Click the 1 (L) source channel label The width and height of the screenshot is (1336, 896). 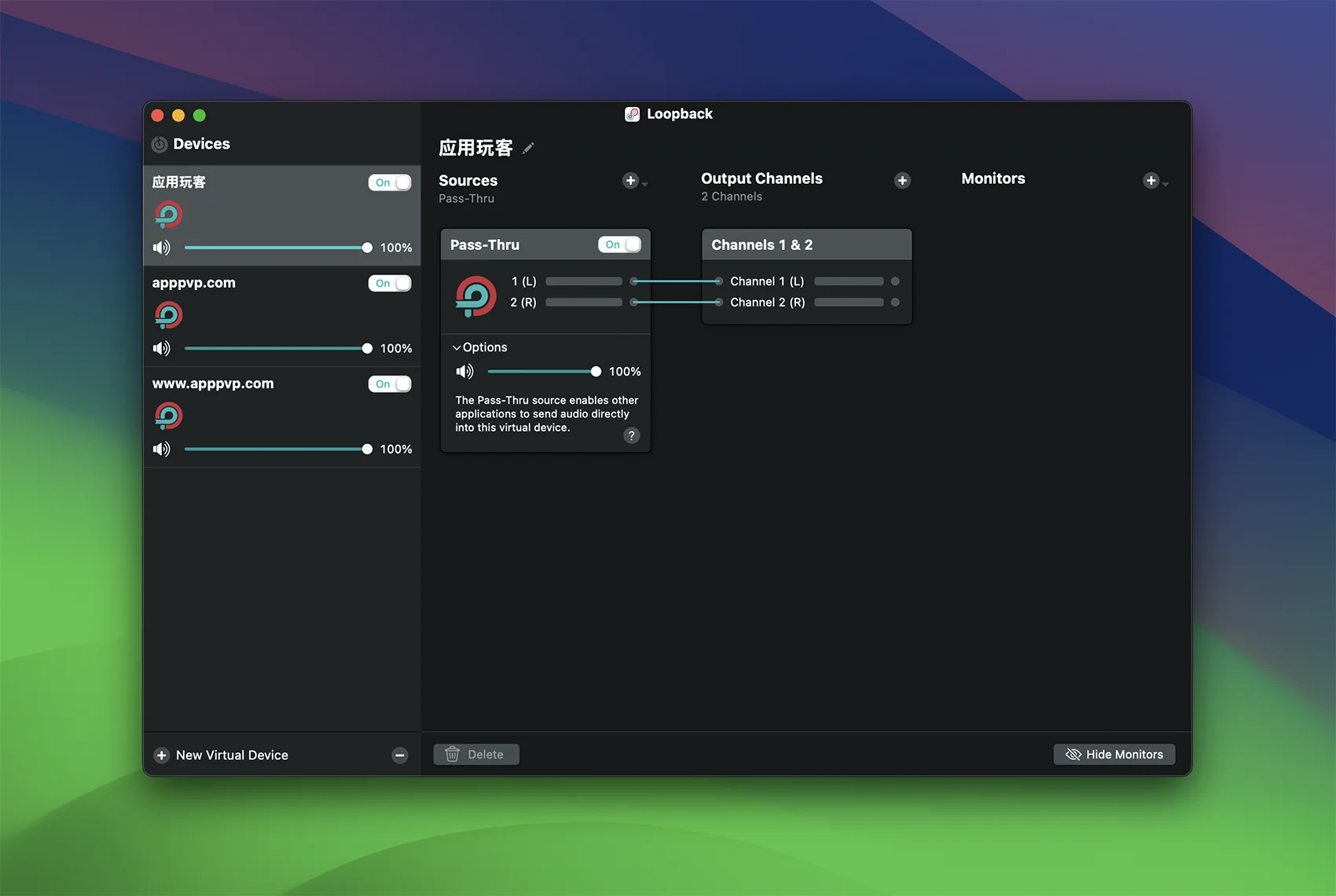[524, 281]
